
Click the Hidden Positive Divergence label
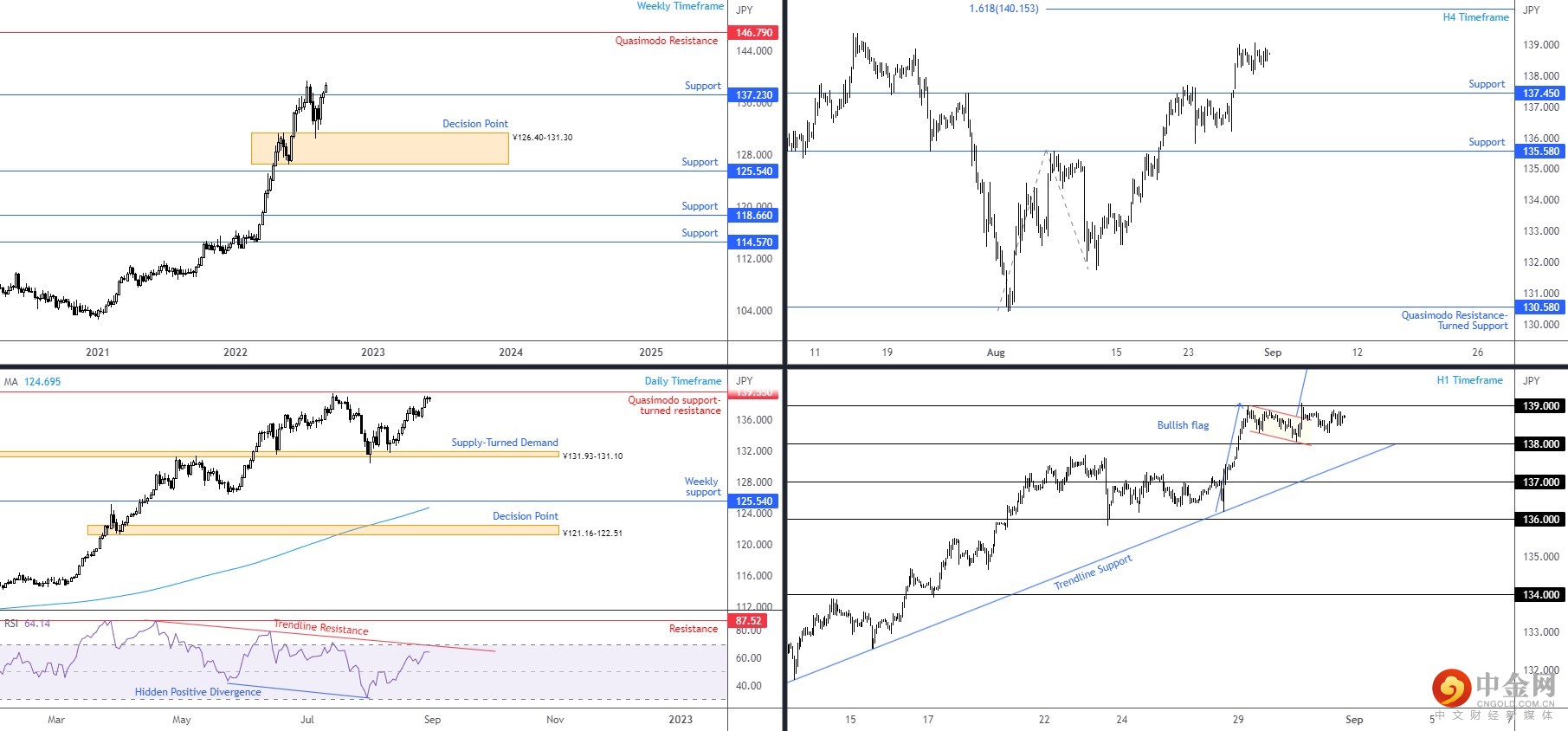click(x=197, y=692)
